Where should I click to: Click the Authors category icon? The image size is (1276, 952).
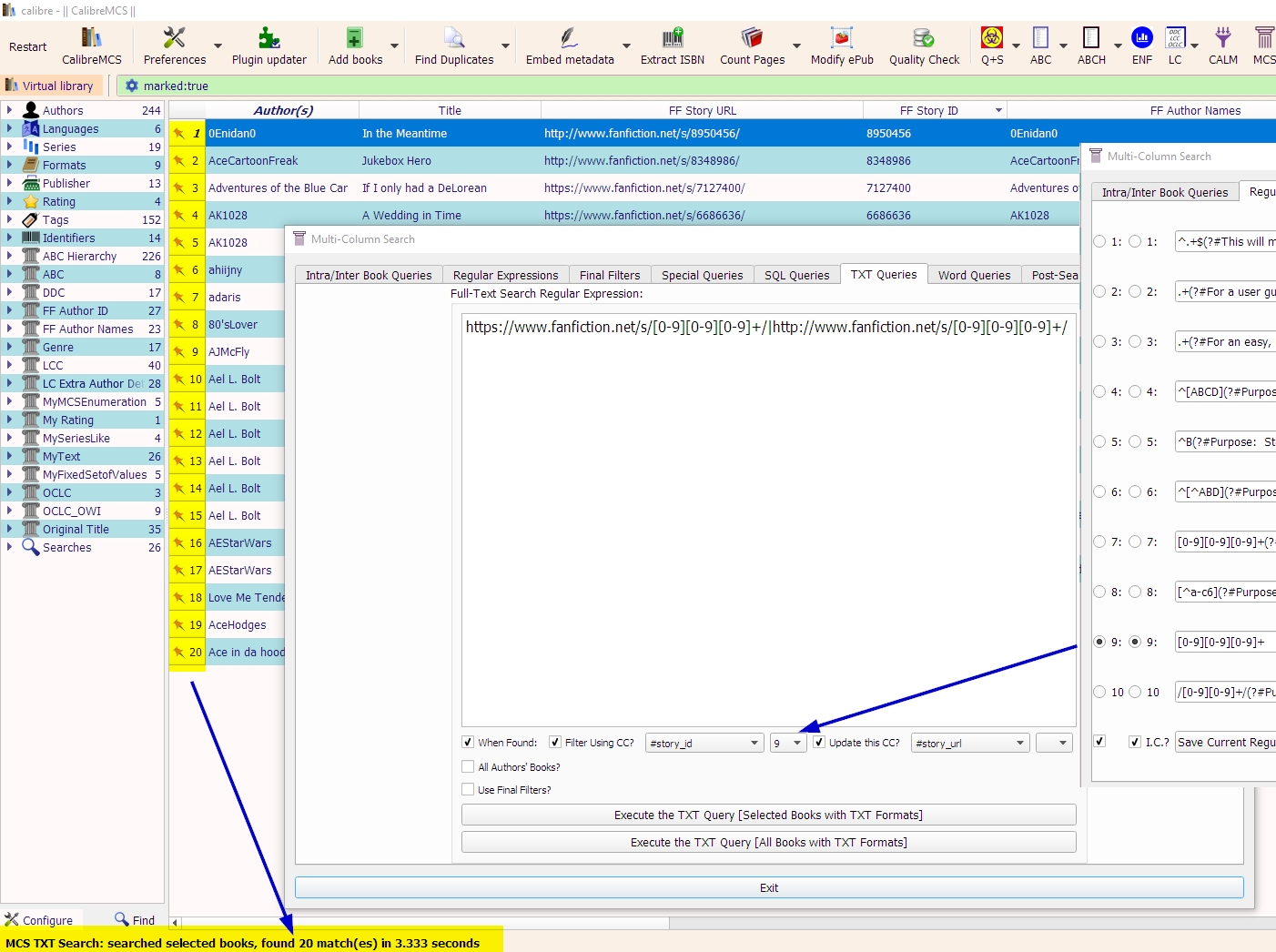(x=31, y=110)
